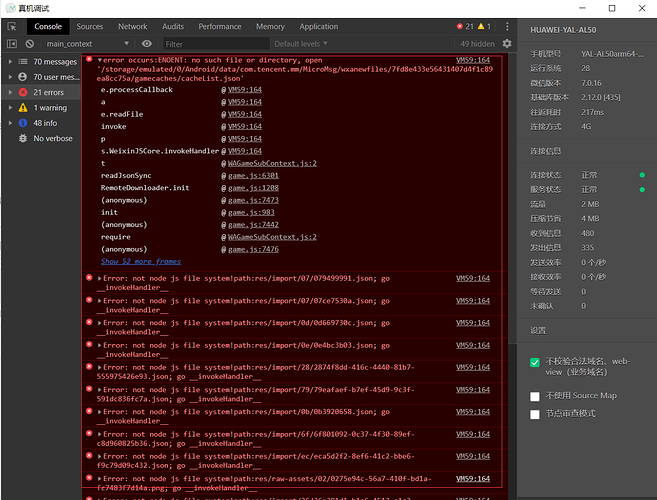This screenshot has height=500, width=657.
Task: Expand the 70 messages group
Action: [x=10, y=62]
